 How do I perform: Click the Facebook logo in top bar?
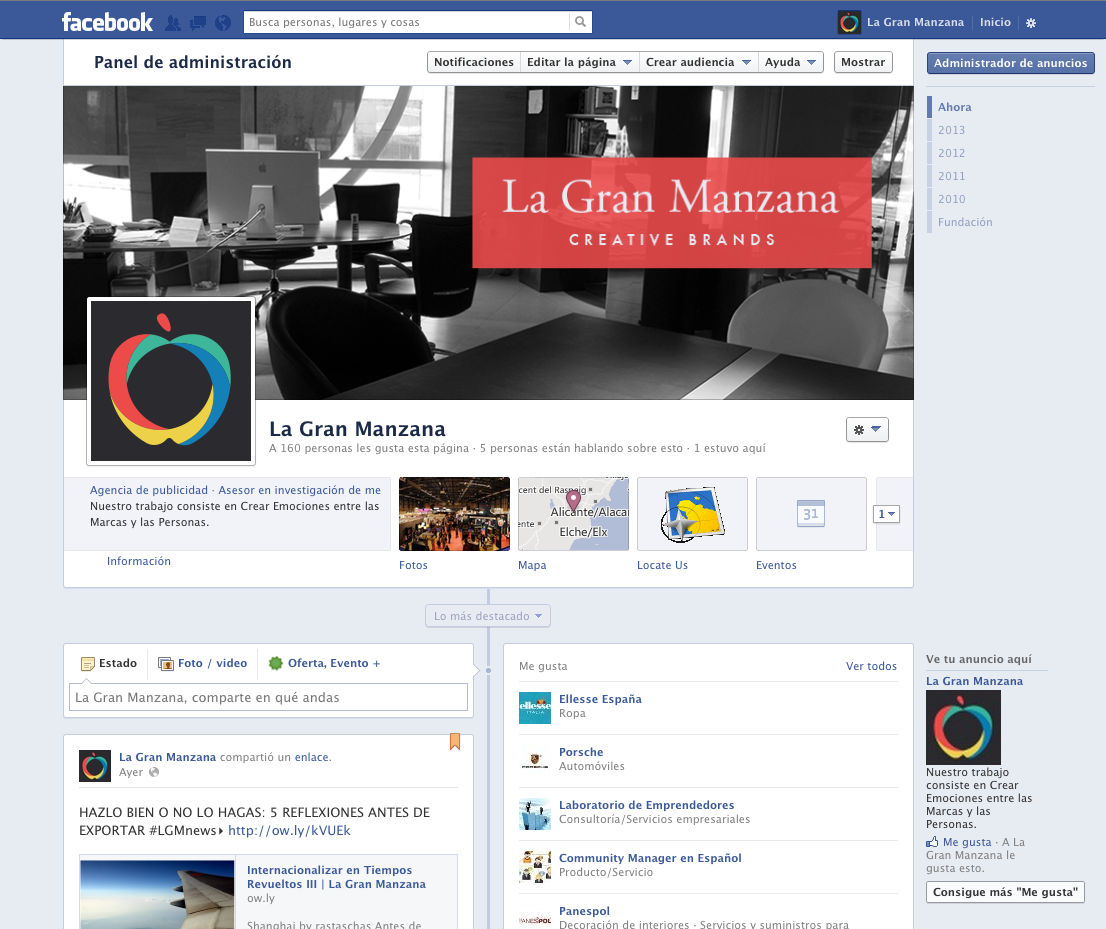tap(107, 21)
